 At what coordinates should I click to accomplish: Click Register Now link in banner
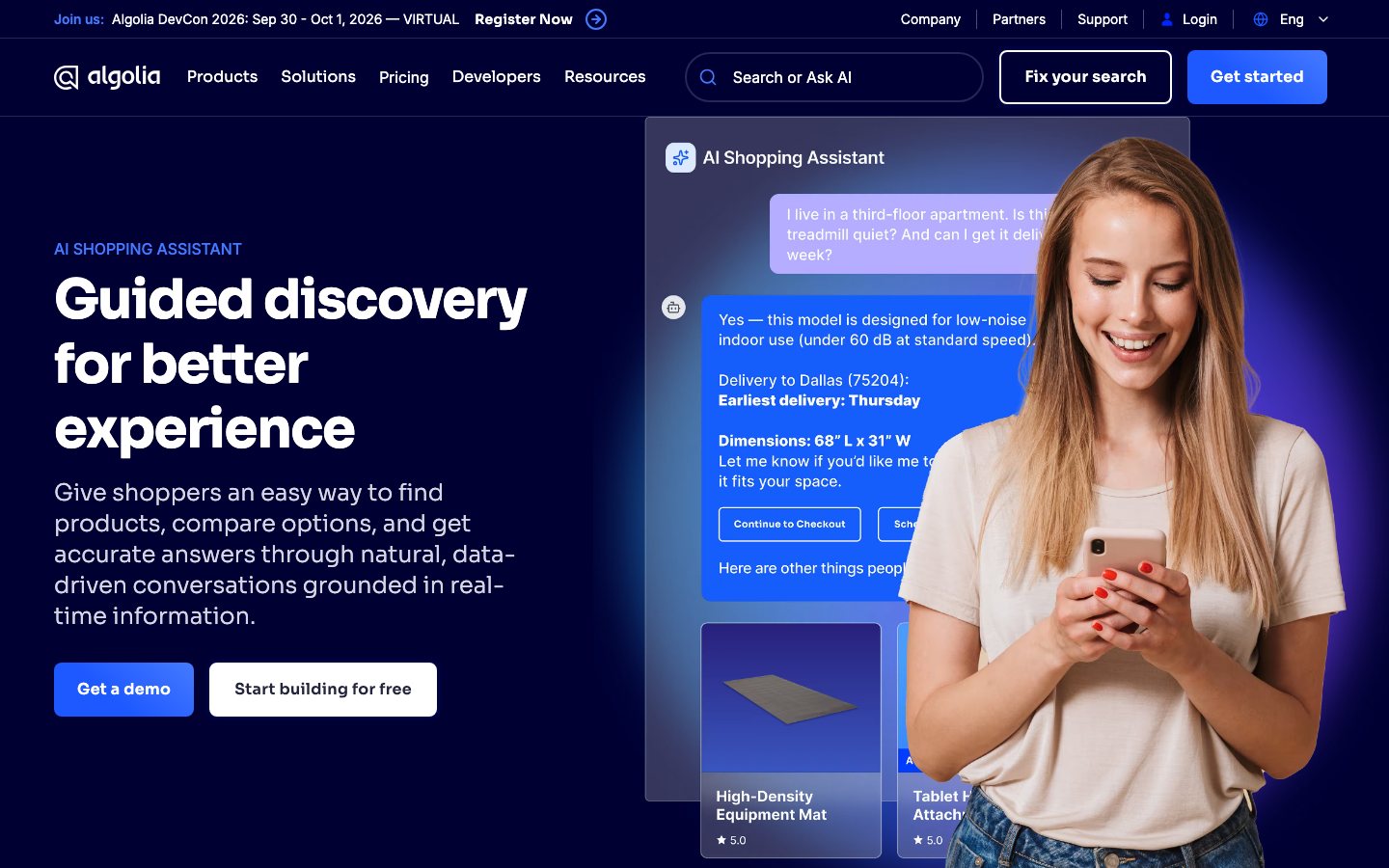(524, 19)
